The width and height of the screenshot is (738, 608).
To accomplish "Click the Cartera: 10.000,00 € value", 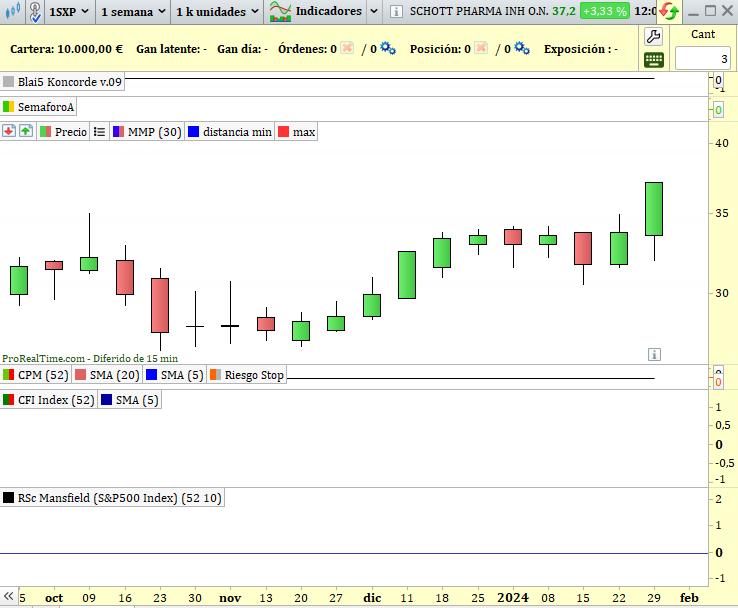I will pos(66,49).
